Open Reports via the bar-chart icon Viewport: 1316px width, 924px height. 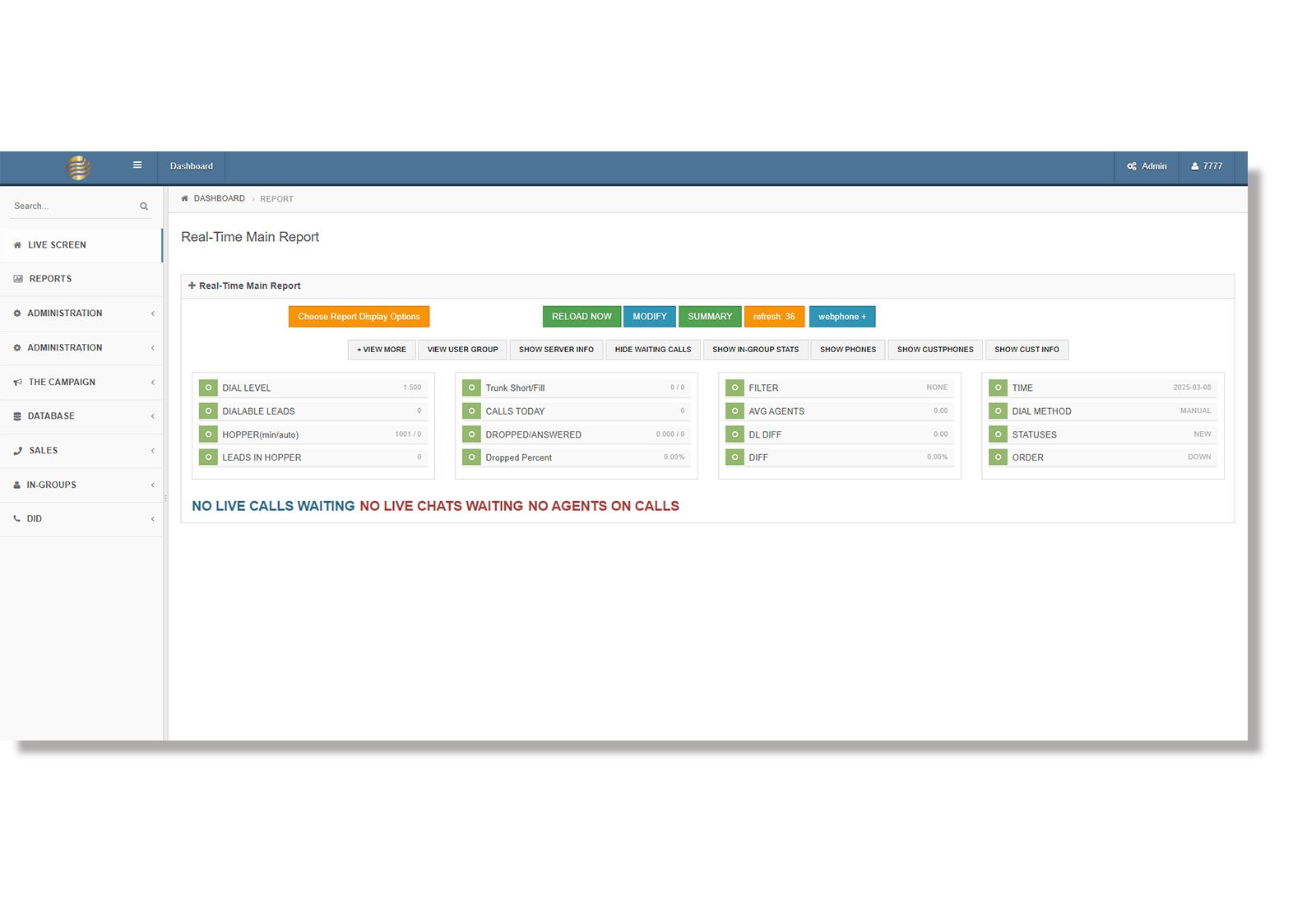click(18, 278)
